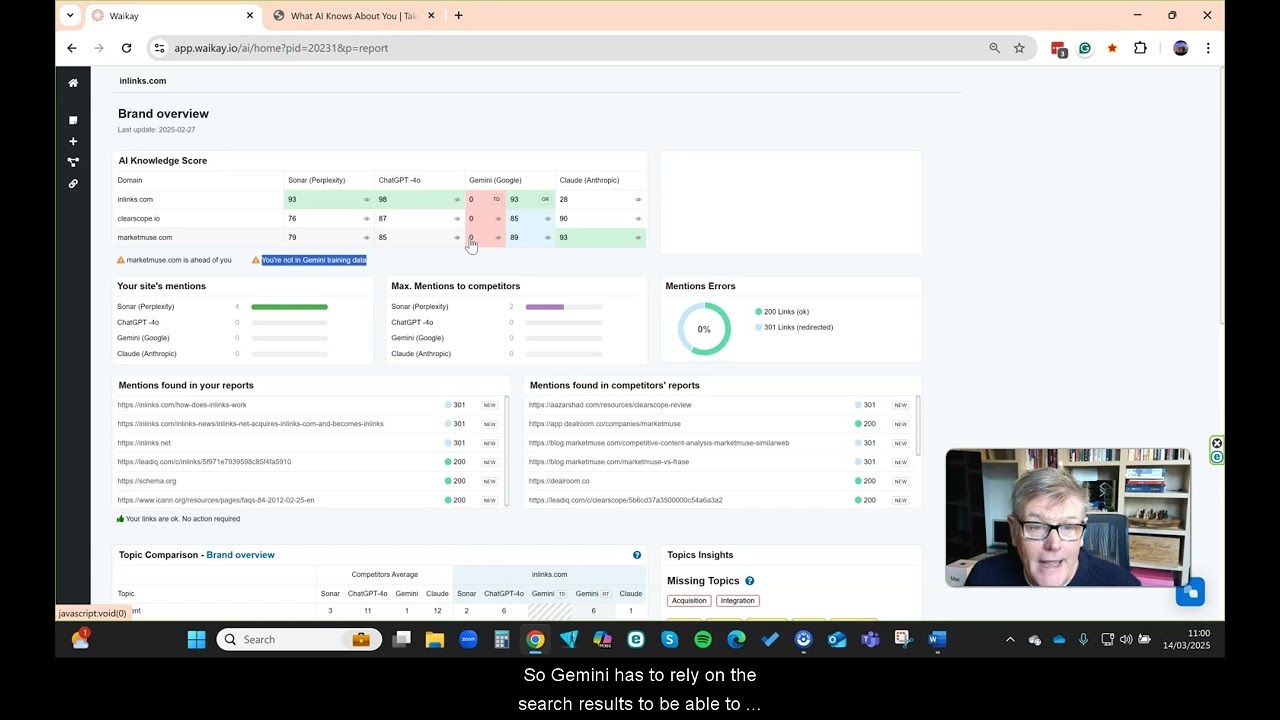Select 'You're not in Gemini training data' warning

pyautogui.click(x=314, y=260)
